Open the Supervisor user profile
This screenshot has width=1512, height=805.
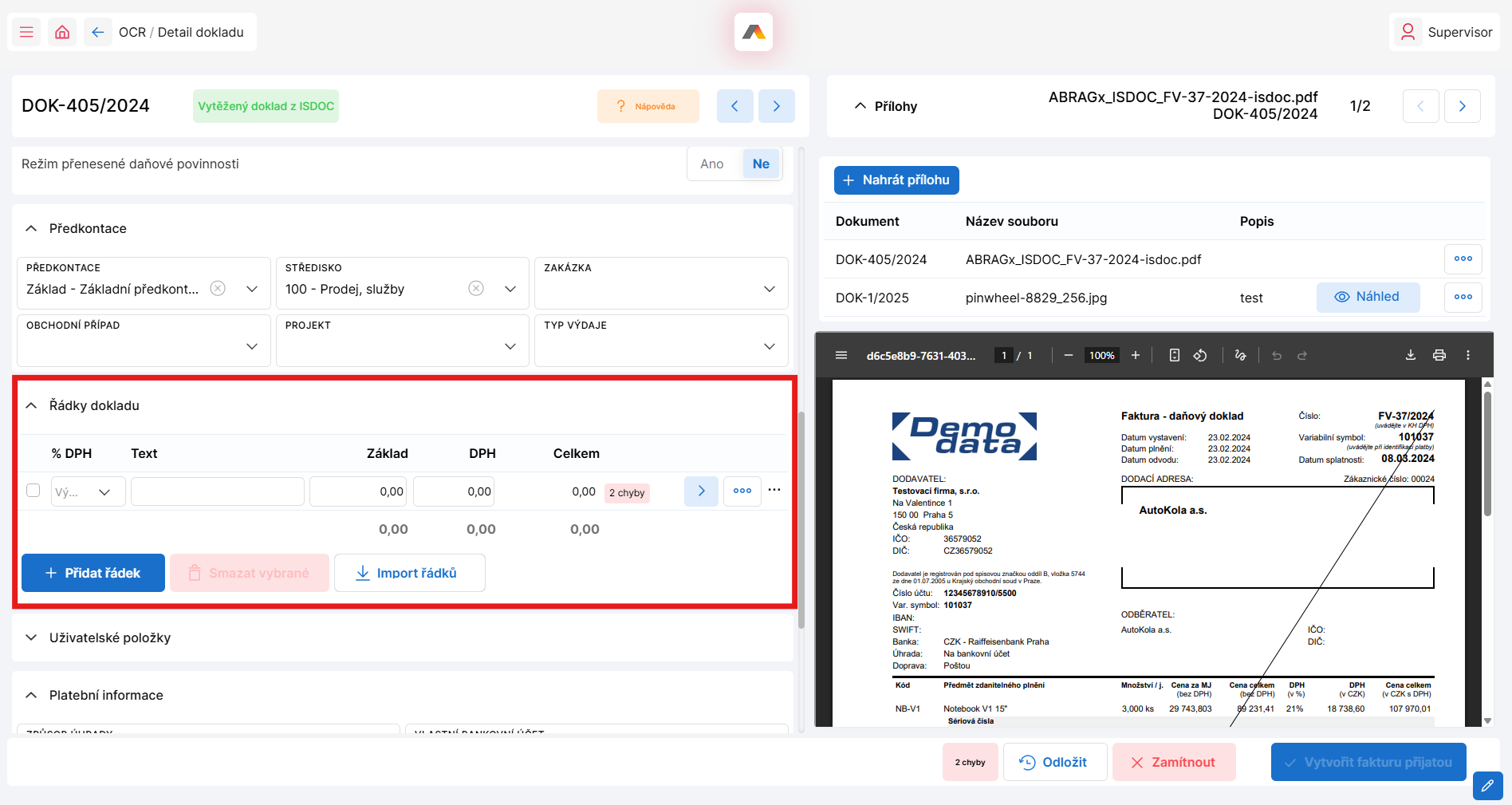click(x=1445, y=32)
